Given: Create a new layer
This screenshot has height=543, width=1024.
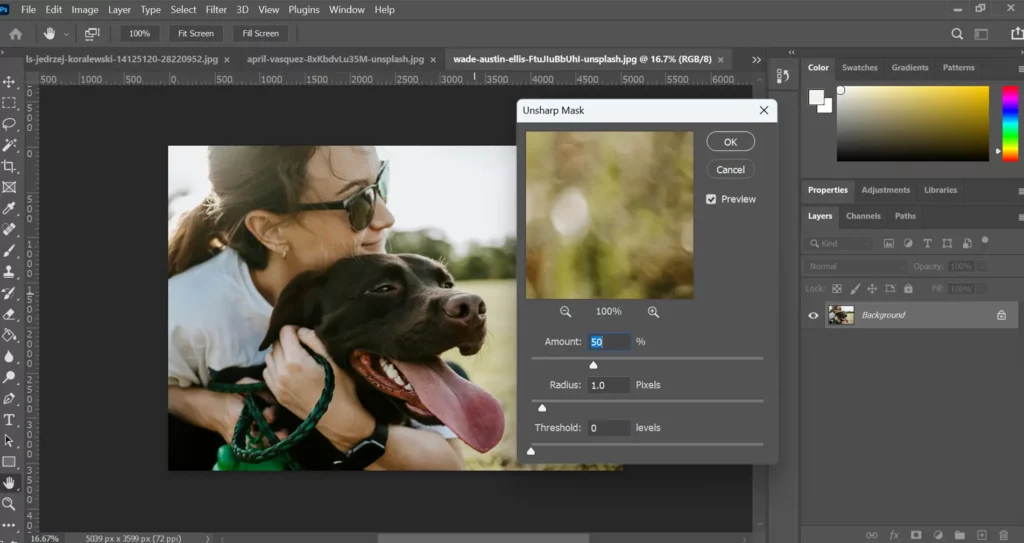Looking at the screenshot, I should [982, 535].
